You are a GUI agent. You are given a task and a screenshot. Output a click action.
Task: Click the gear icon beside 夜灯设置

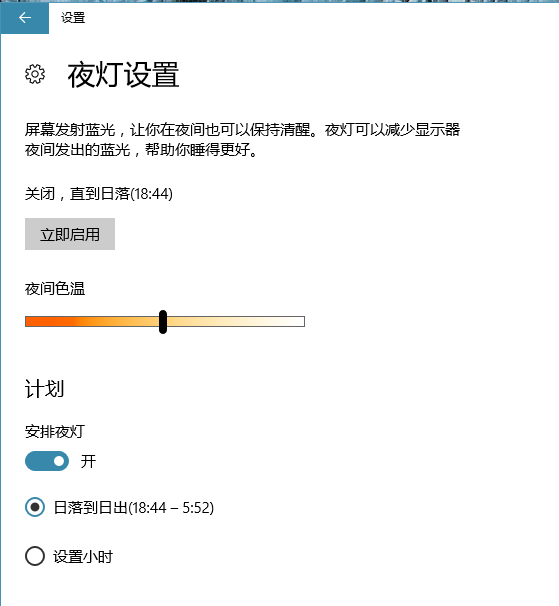(35, 74)
